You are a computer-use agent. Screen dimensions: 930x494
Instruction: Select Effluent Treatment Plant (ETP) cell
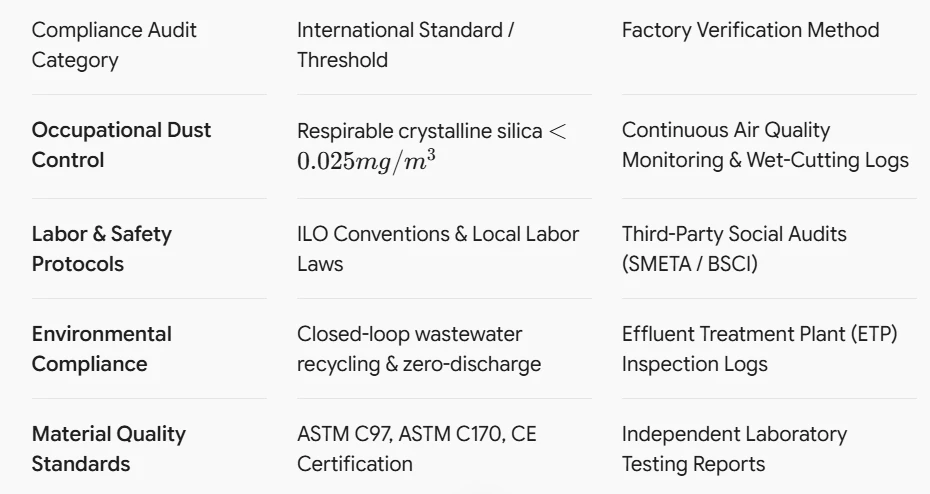tap(760, 349)
